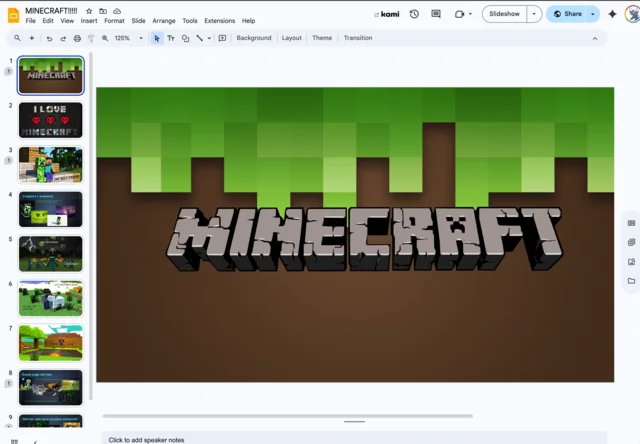The image size is (640, 444).
Task: Select slide 7 thumbnail
Action: [x=51, y=342]
